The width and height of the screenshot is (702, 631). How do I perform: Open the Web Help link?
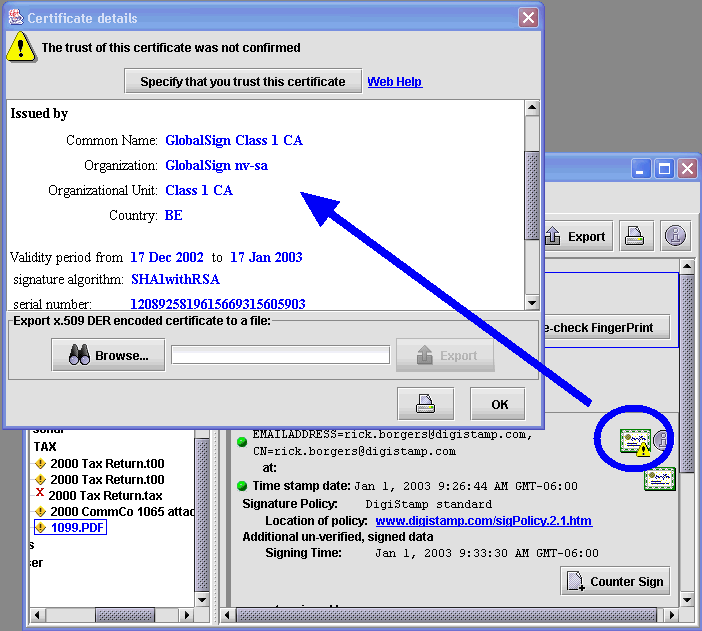(394, 82)
